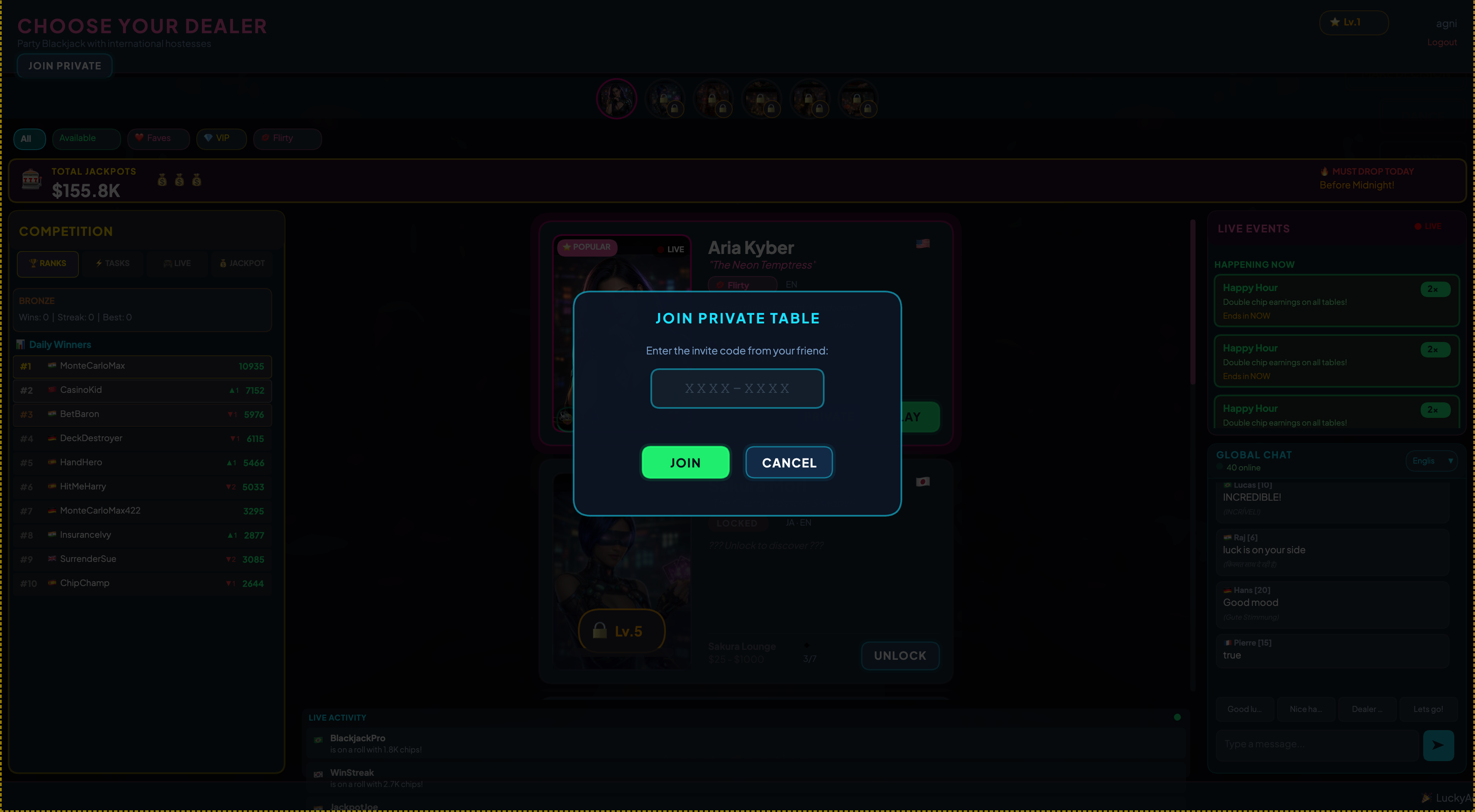Click the Logout link
Image resolution: width=1475 pixels, height=812 pixels.
point(1441,42)
